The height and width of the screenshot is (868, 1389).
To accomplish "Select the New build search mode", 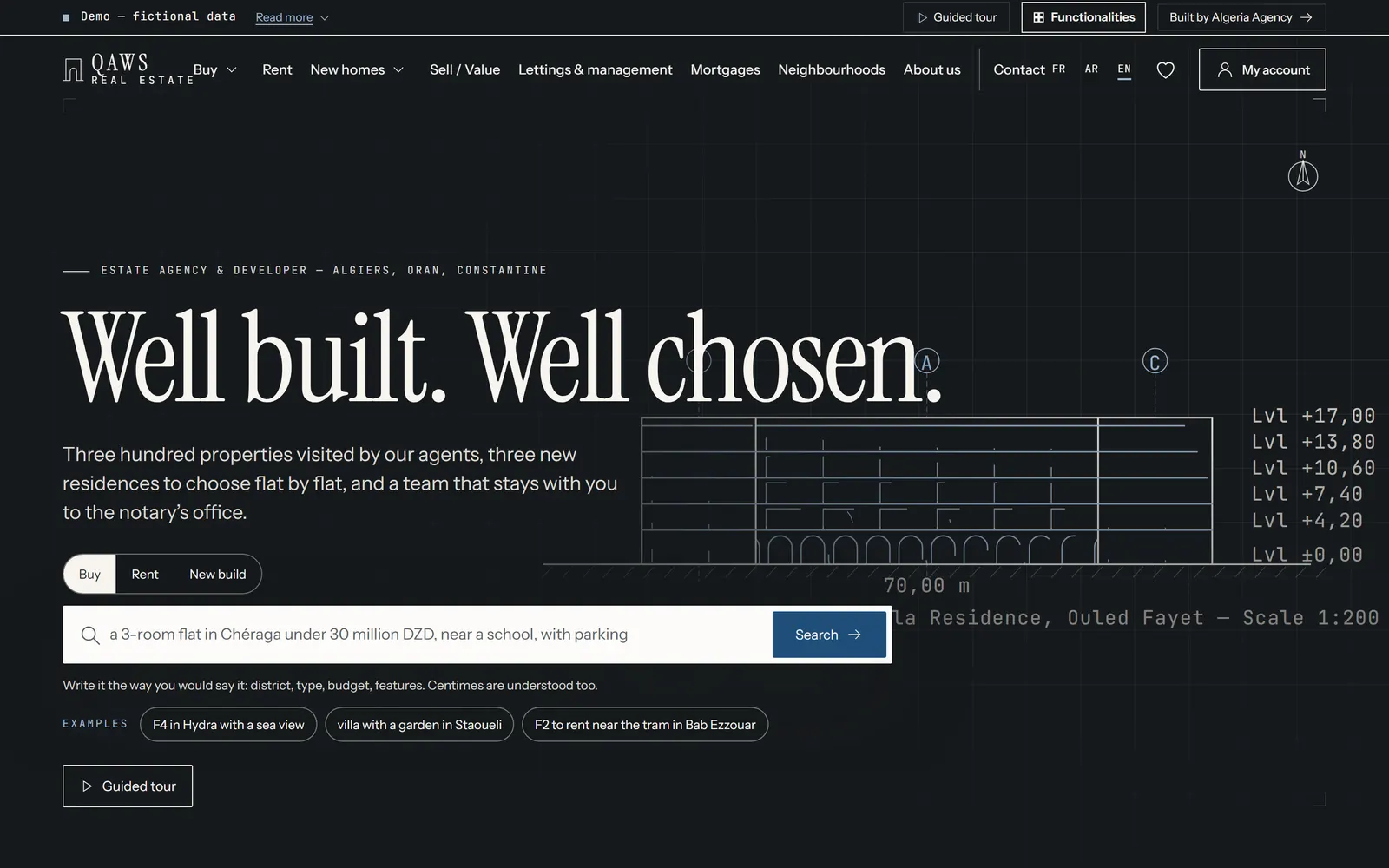I will click(218, 574).
